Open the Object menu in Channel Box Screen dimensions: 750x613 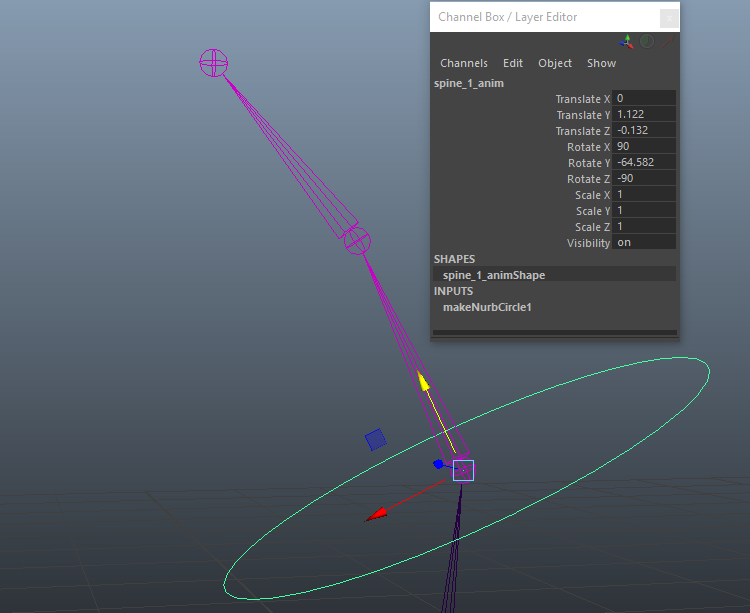pos(555,63)
